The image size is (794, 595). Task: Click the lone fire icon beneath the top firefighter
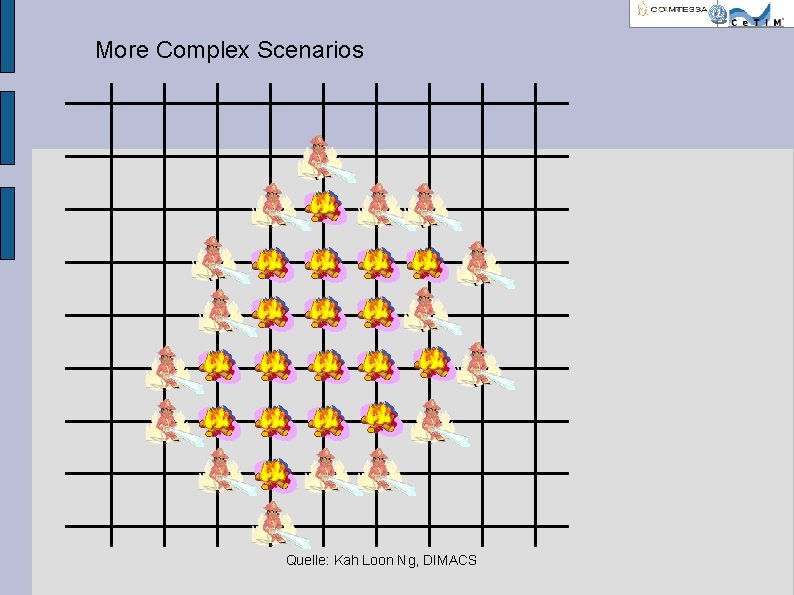pos(324,207)
